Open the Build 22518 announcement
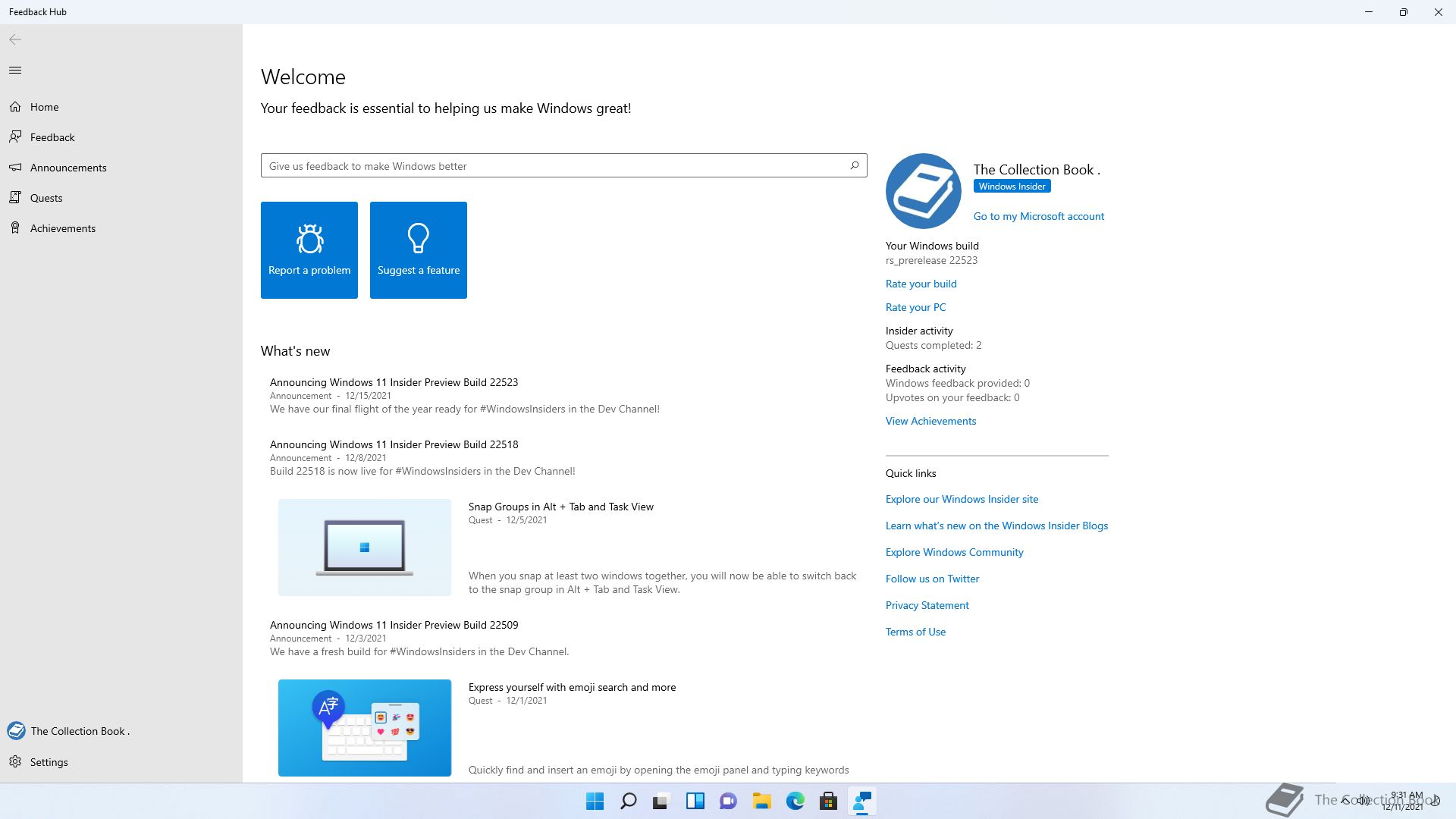The image size is (1456, 819). pyautogui.click(x=394, y=444)
